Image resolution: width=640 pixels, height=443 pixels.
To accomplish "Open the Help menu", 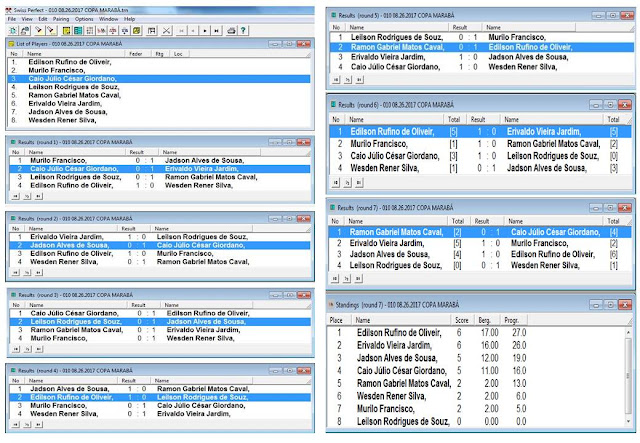I will pyautogui.click(x=129, y=19).
